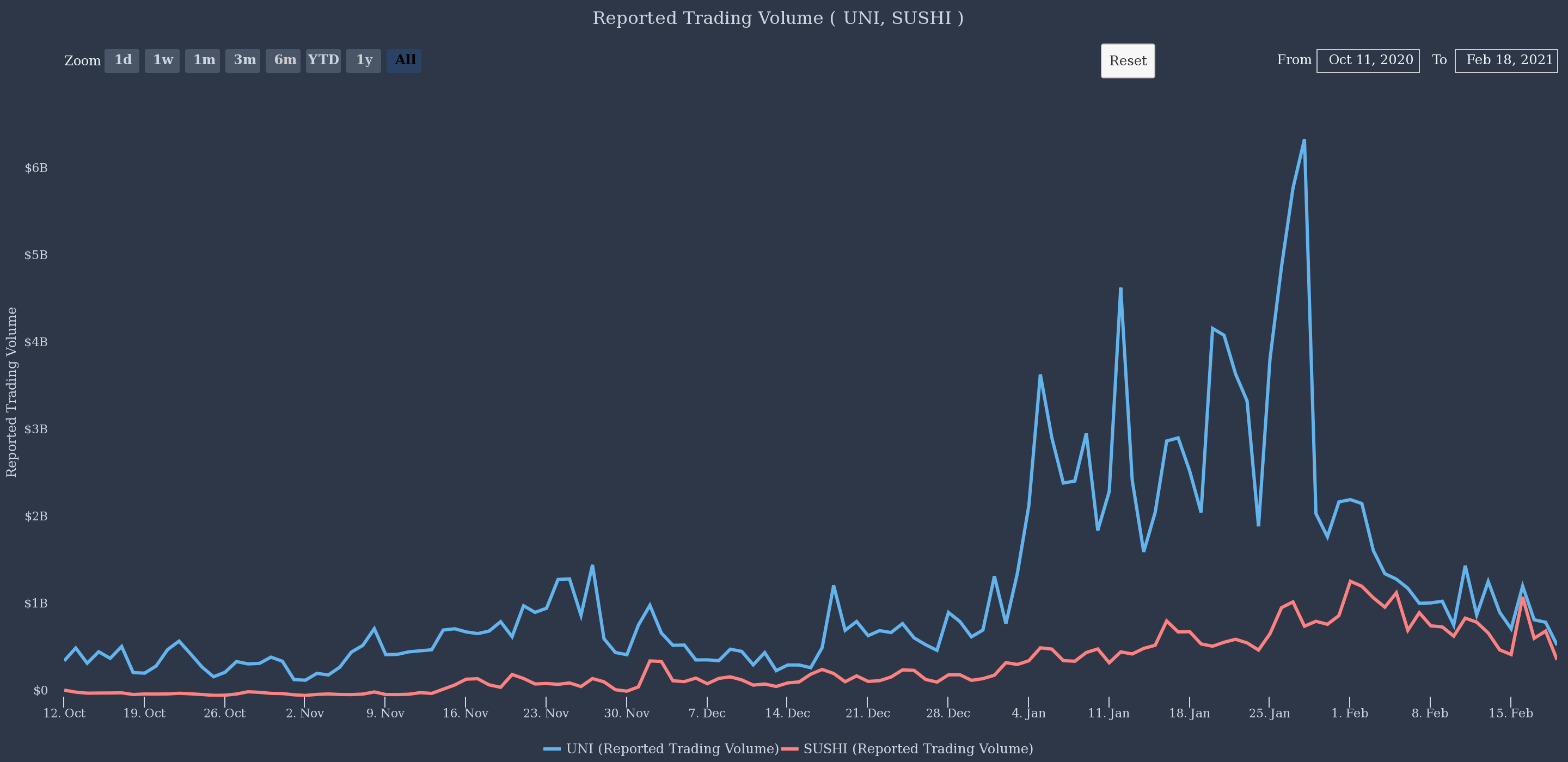Click the UNI peak near $6B
1568x762 pixels.
(1304, 140)
